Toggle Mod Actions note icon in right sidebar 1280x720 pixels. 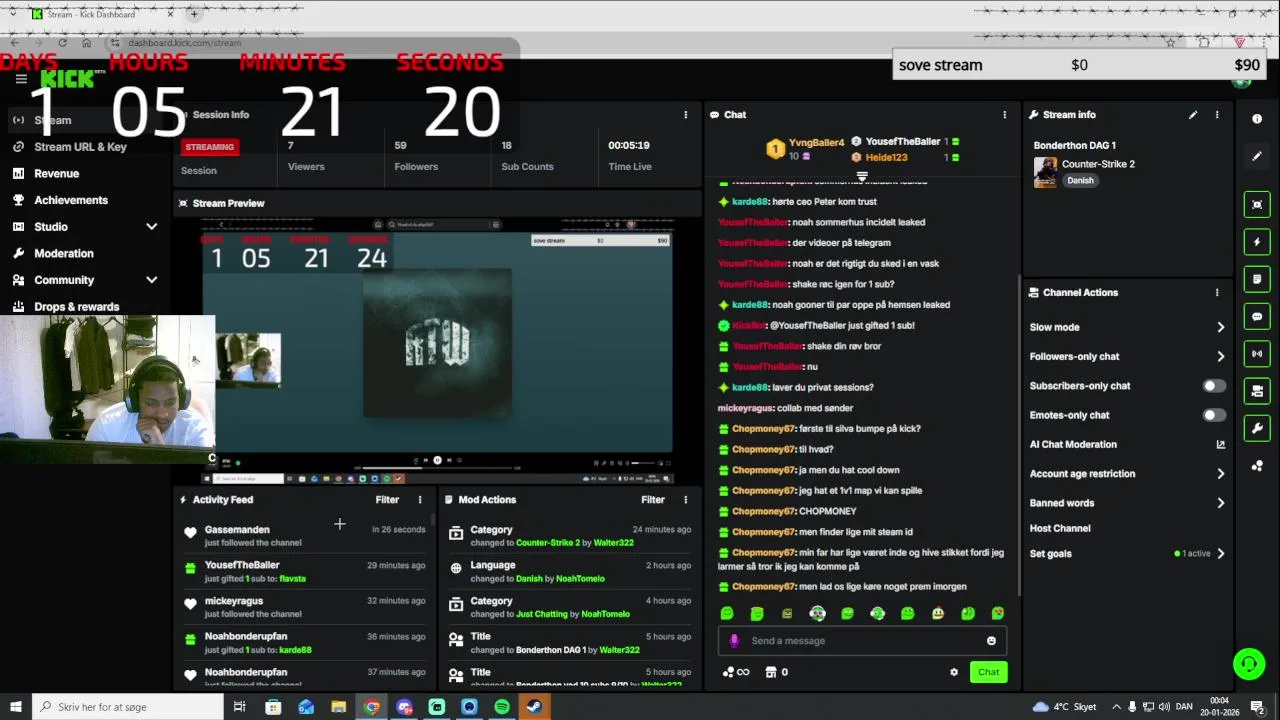click(x=1257, y=279)
